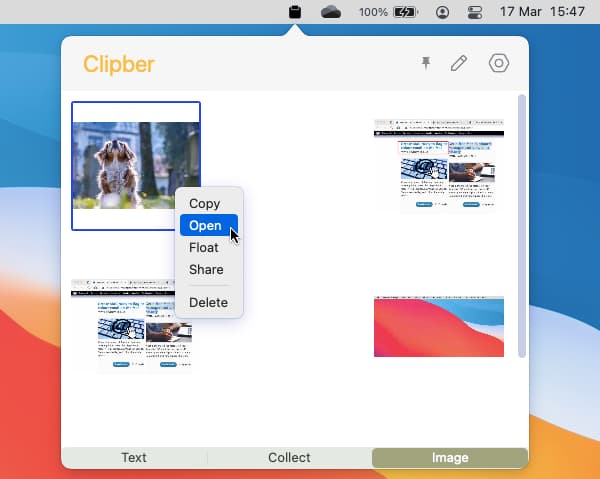This screenshot has height=479, width=600.
Task: Open Control Center from menu bar
Action: 474,12
